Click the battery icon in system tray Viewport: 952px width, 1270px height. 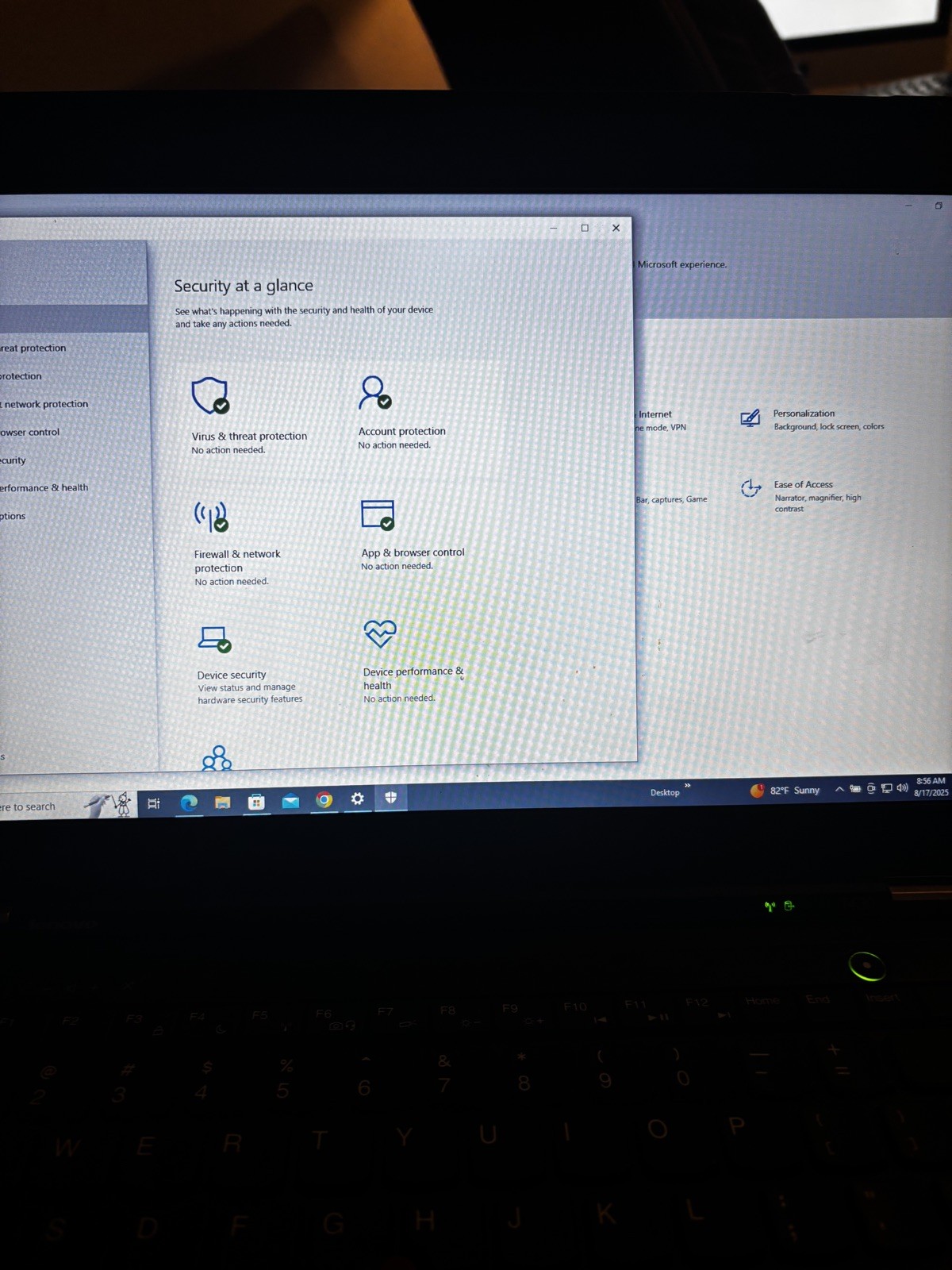coord(855,789)
